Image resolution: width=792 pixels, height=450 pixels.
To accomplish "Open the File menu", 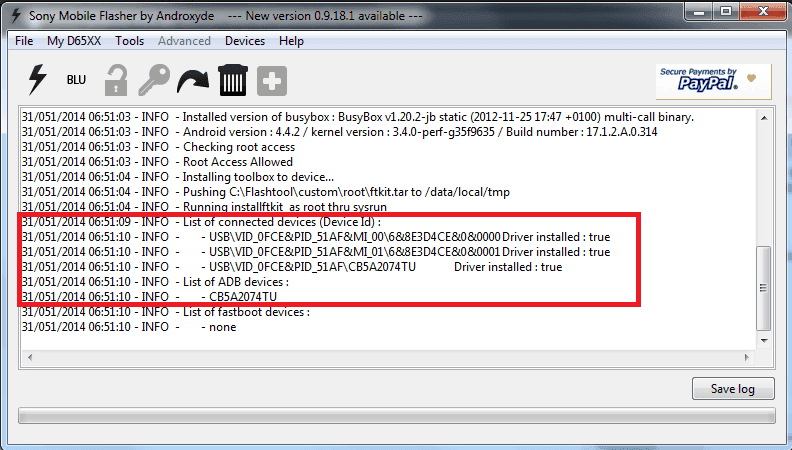I will click(24, 41).
